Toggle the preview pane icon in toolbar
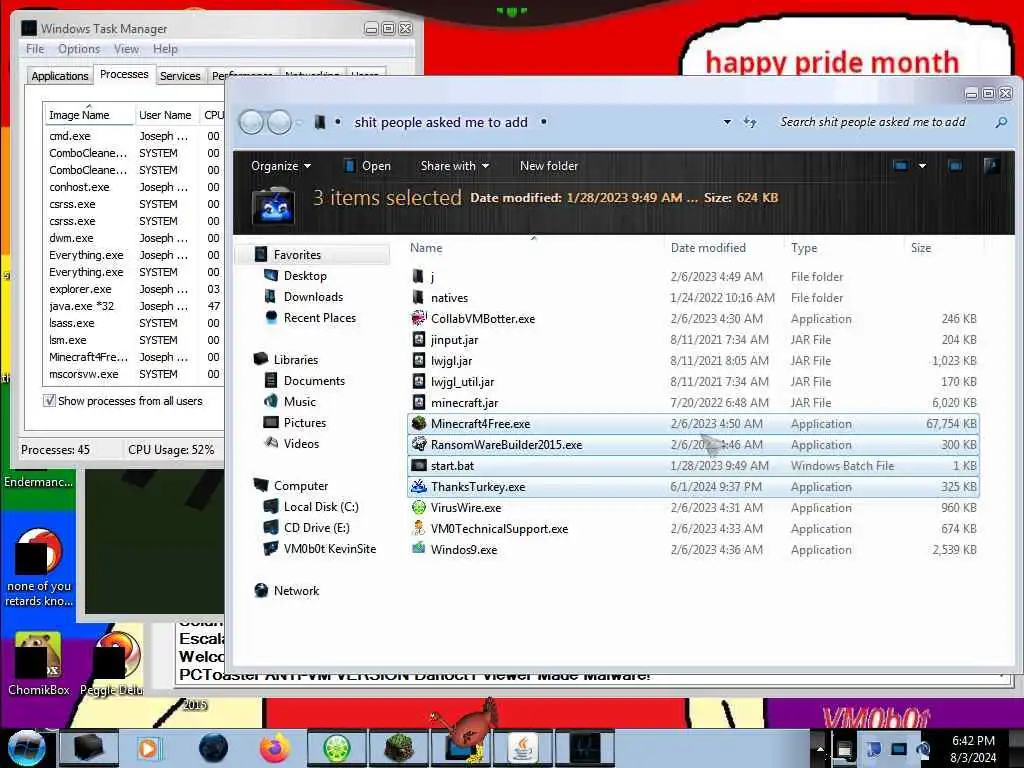Screen dimensions: 1024x768 (955, 166)
